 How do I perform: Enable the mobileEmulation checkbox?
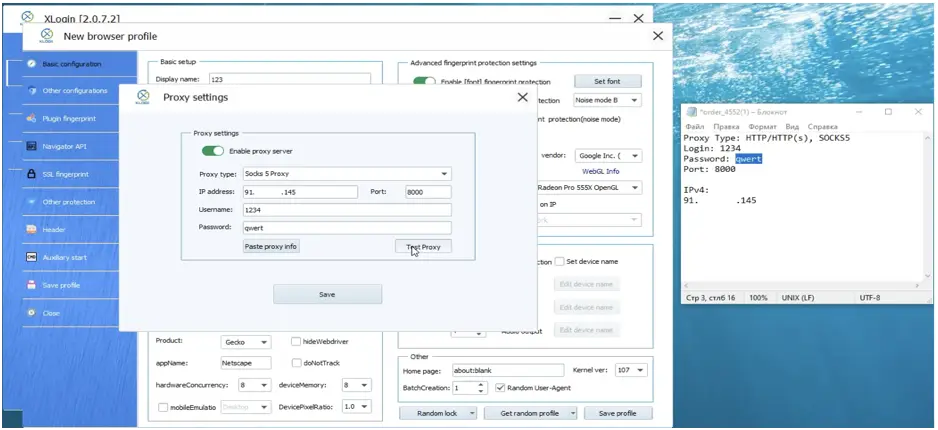(163, 407)
